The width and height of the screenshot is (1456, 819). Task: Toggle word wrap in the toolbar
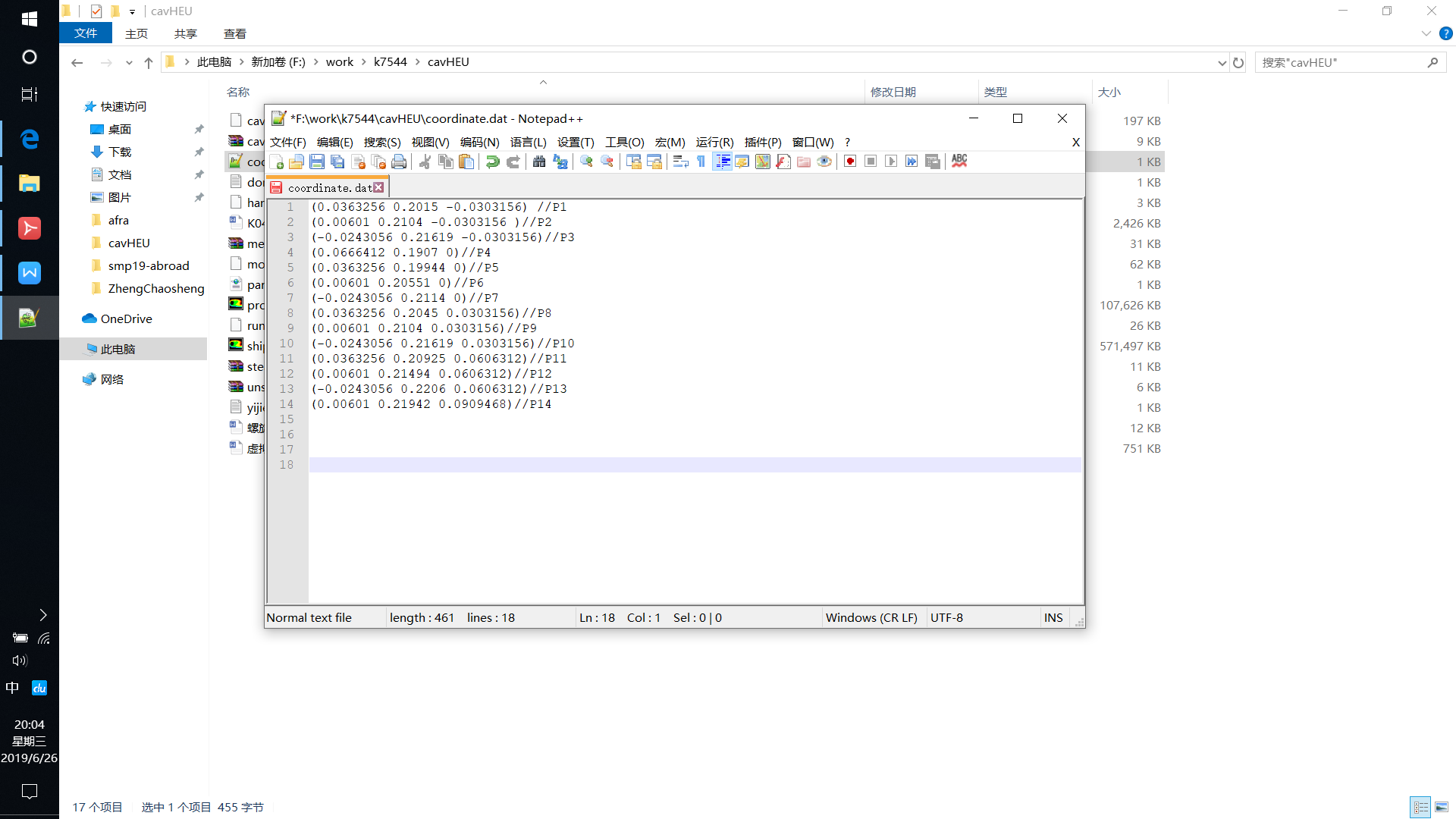point(680,162)
